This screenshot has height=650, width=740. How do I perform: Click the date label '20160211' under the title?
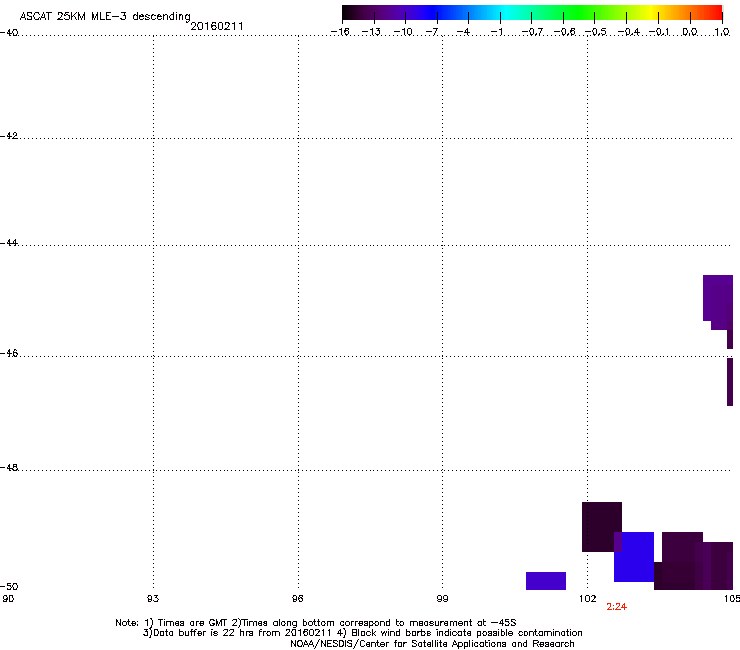point(217,26)
